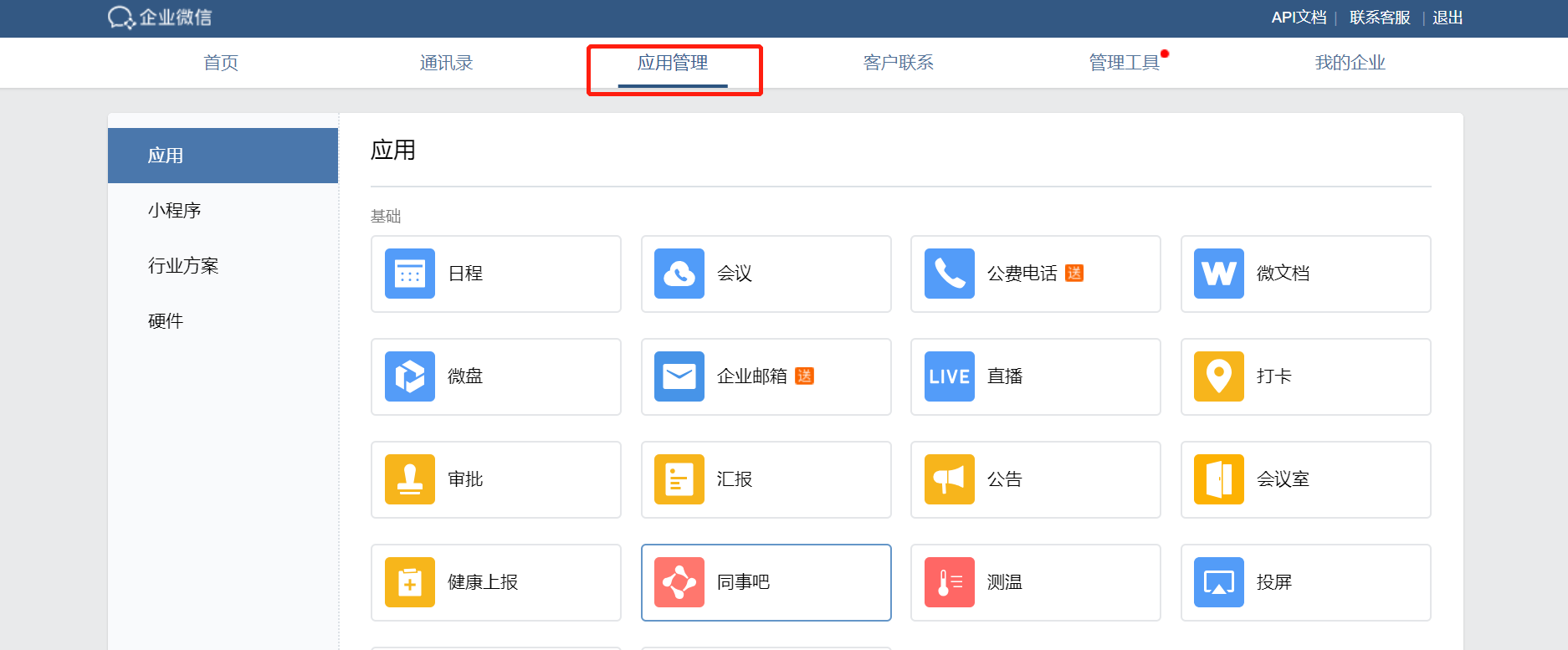1568x650 pixels.
Task: Click the 基础 section heading
Action: point(386,217)
